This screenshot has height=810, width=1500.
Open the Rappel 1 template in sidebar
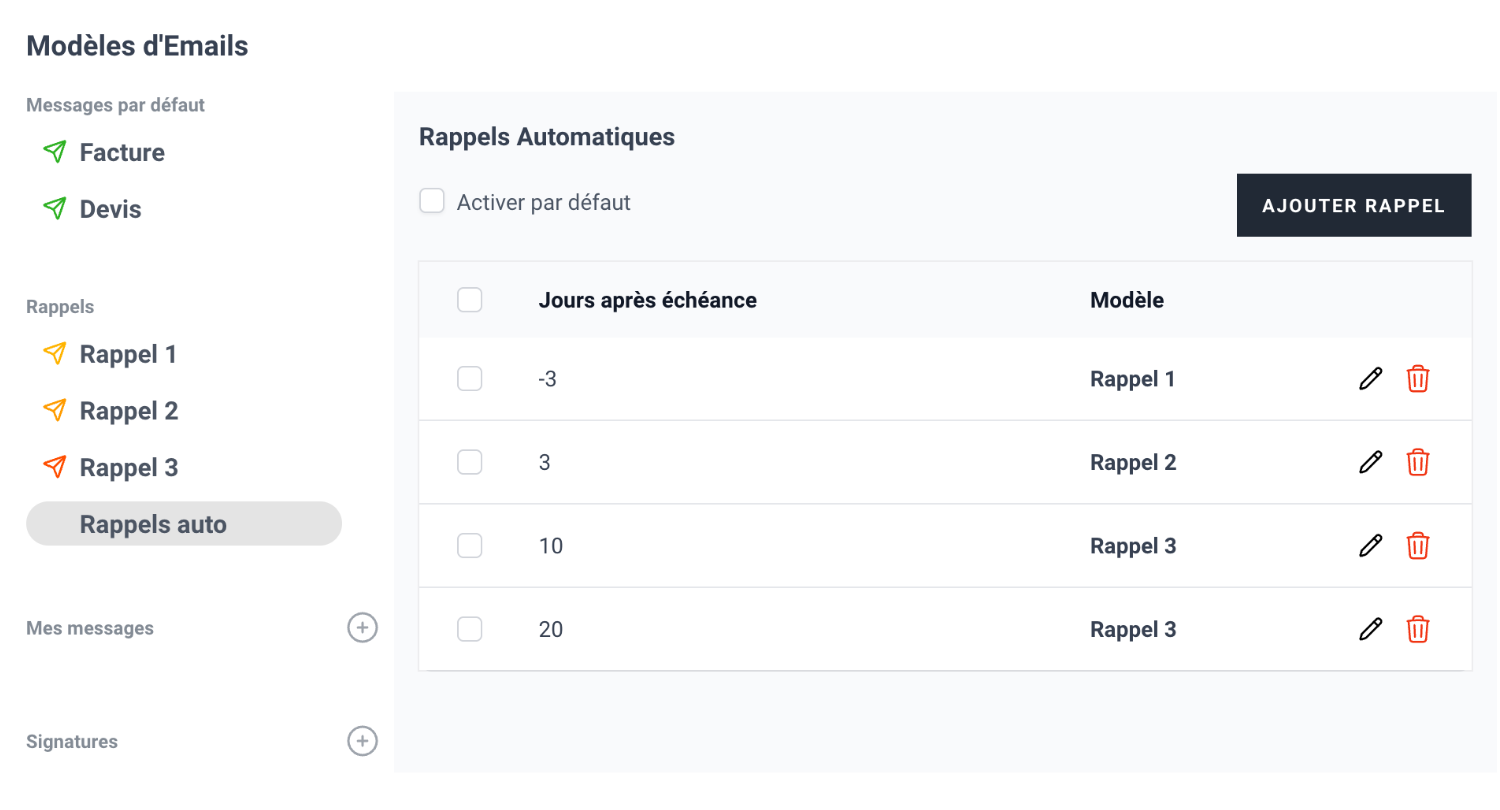click(x=128, y=354)
